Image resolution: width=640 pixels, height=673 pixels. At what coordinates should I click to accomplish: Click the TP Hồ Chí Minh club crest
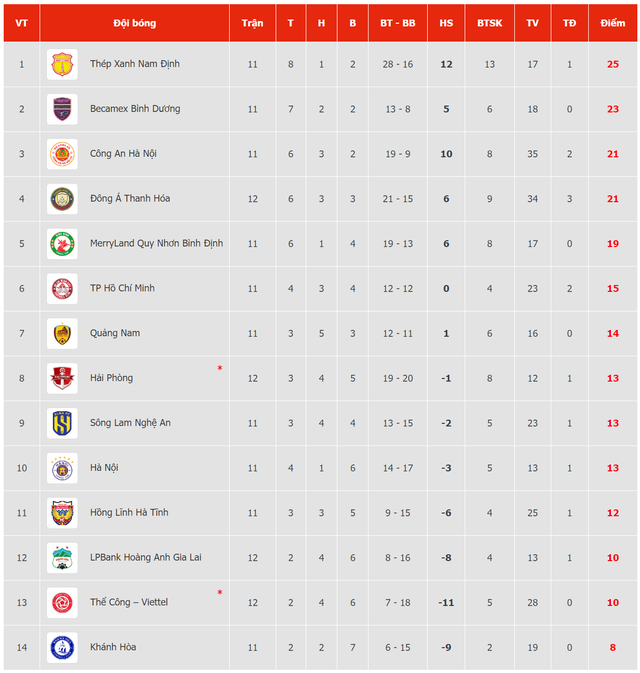(x=62, y=288)
